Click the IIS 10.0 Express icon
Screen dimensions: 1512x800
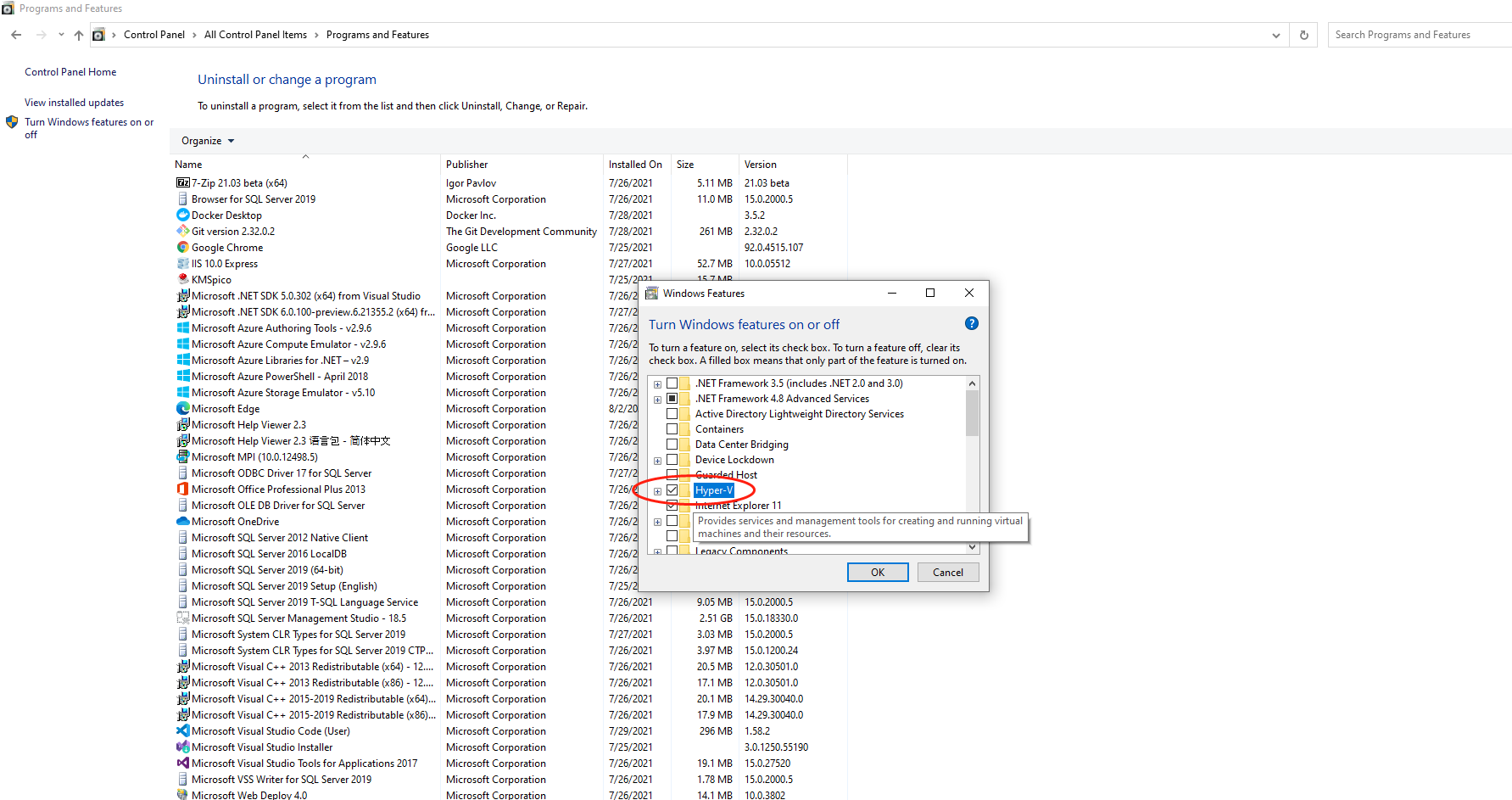coord(182,263)
